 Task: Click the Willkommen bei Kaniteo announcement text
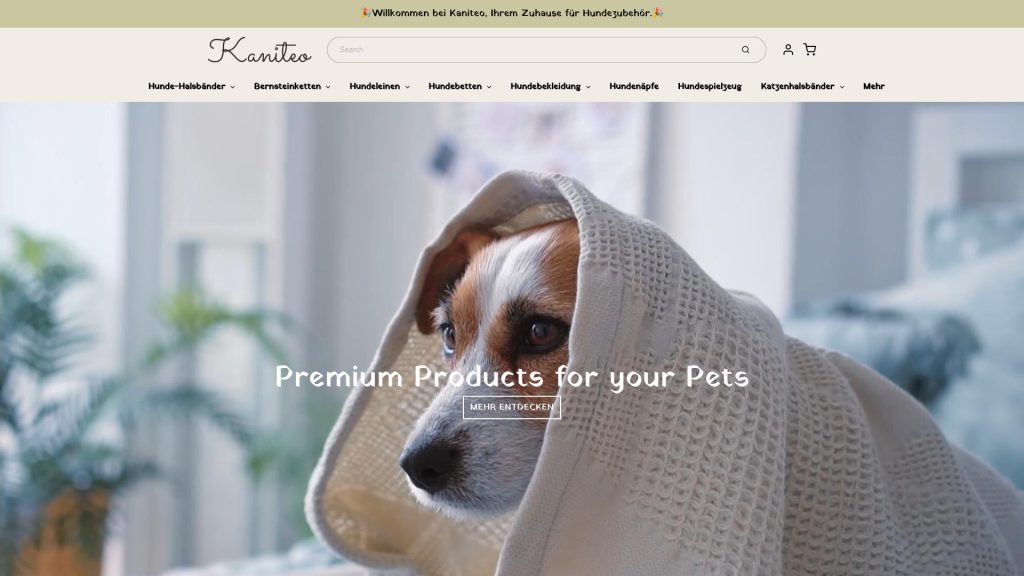coord(512,13)
